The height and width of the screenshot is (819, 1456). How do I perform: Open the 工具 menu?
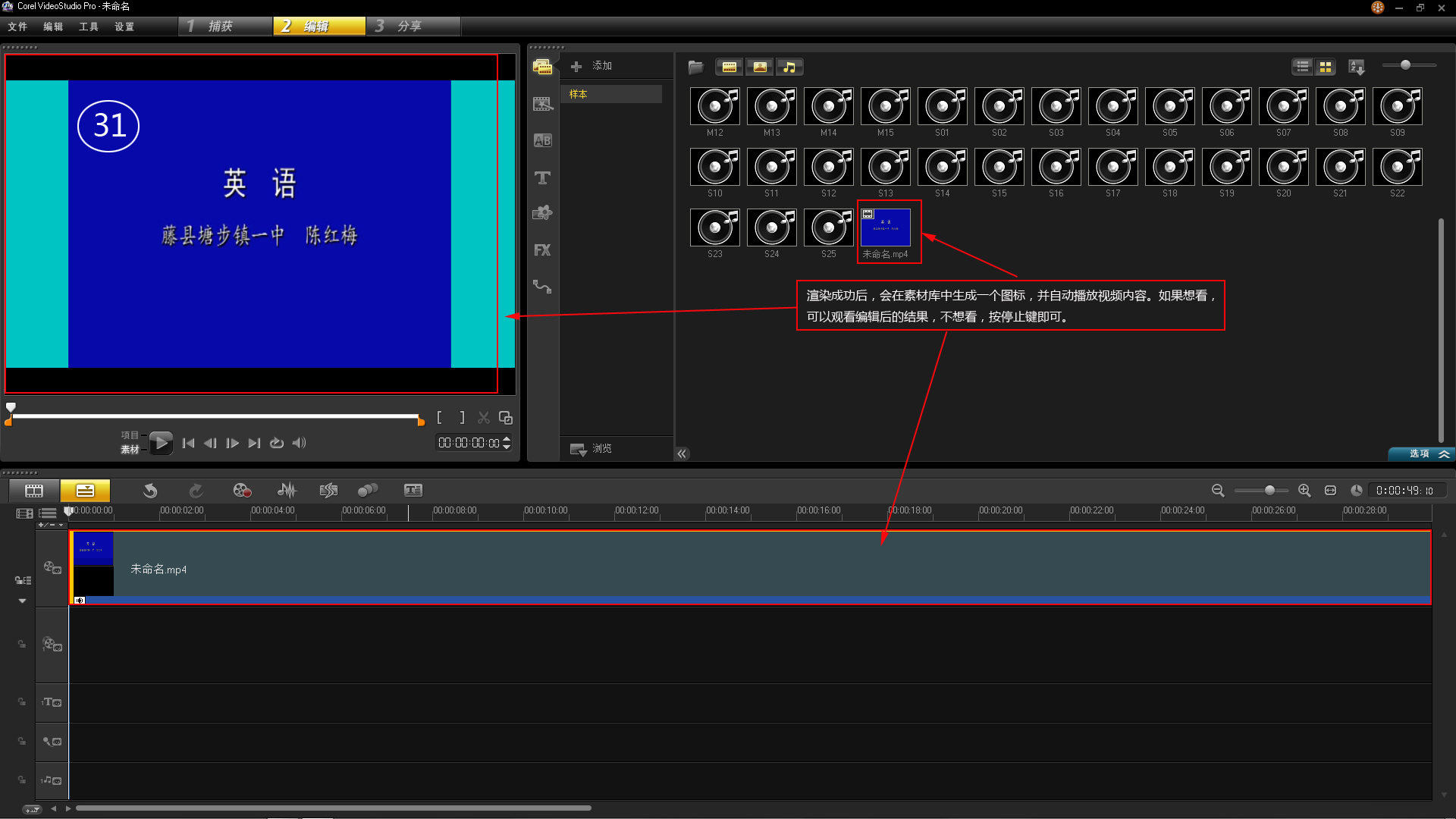pos(88,27)
